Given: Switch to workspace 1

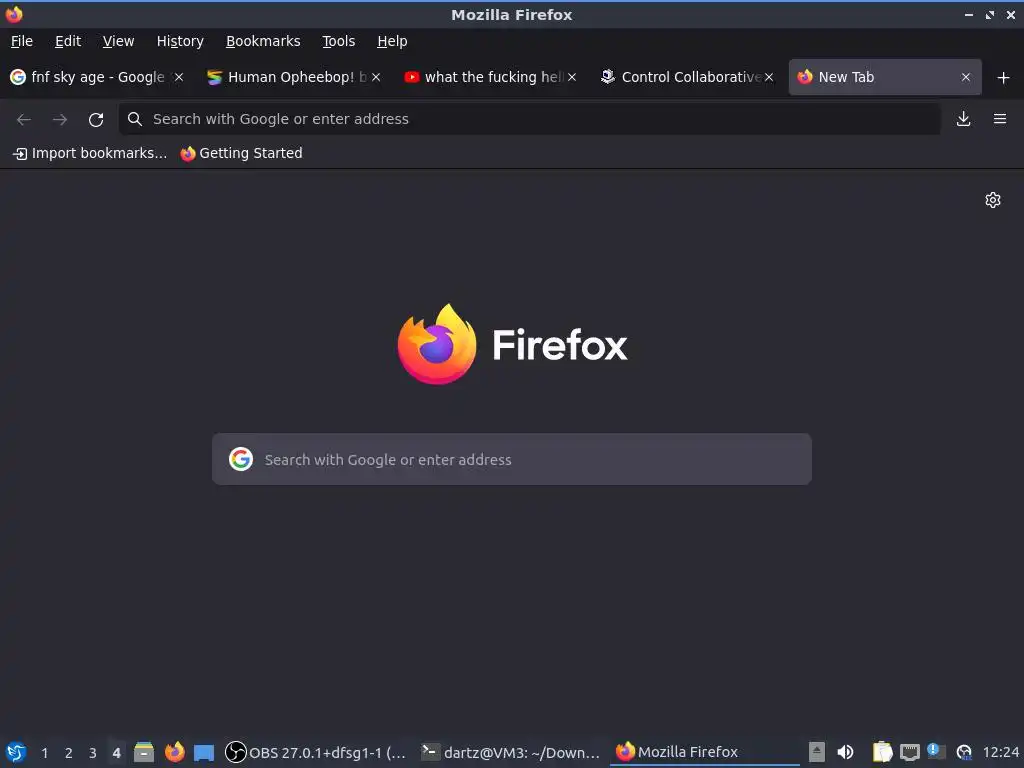Looking at the screenshot, I should coord(44,753).
